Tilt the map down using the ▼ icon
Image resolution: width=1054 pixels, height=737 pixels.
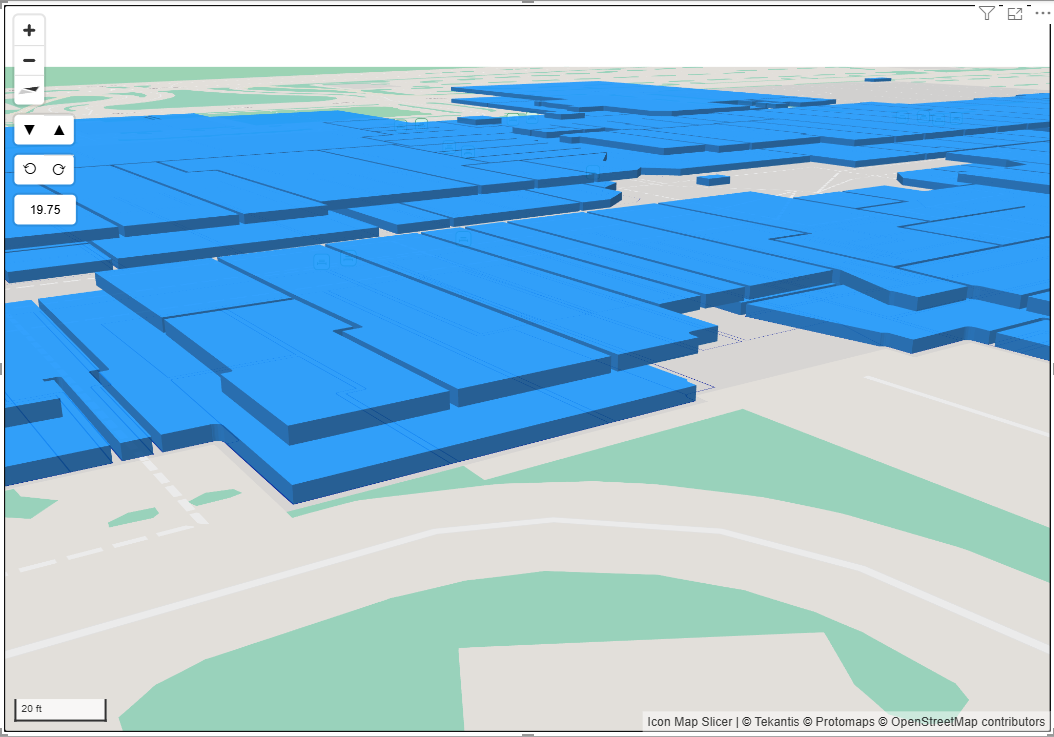point(28,129)
